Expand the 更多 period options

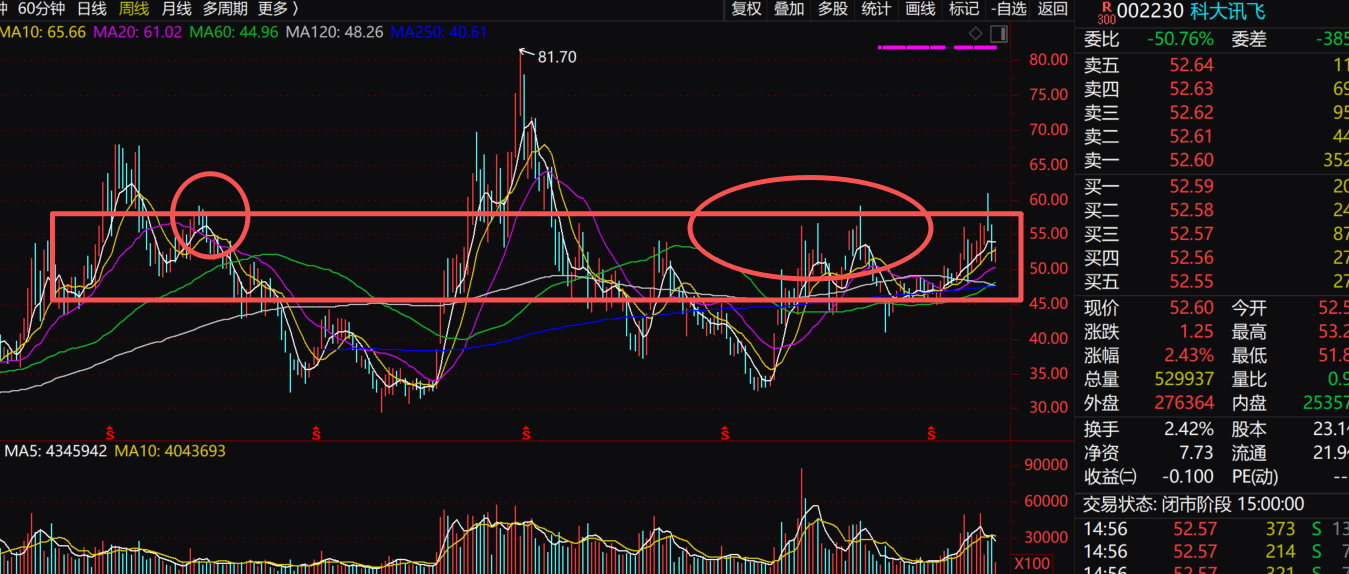[277, 9]
